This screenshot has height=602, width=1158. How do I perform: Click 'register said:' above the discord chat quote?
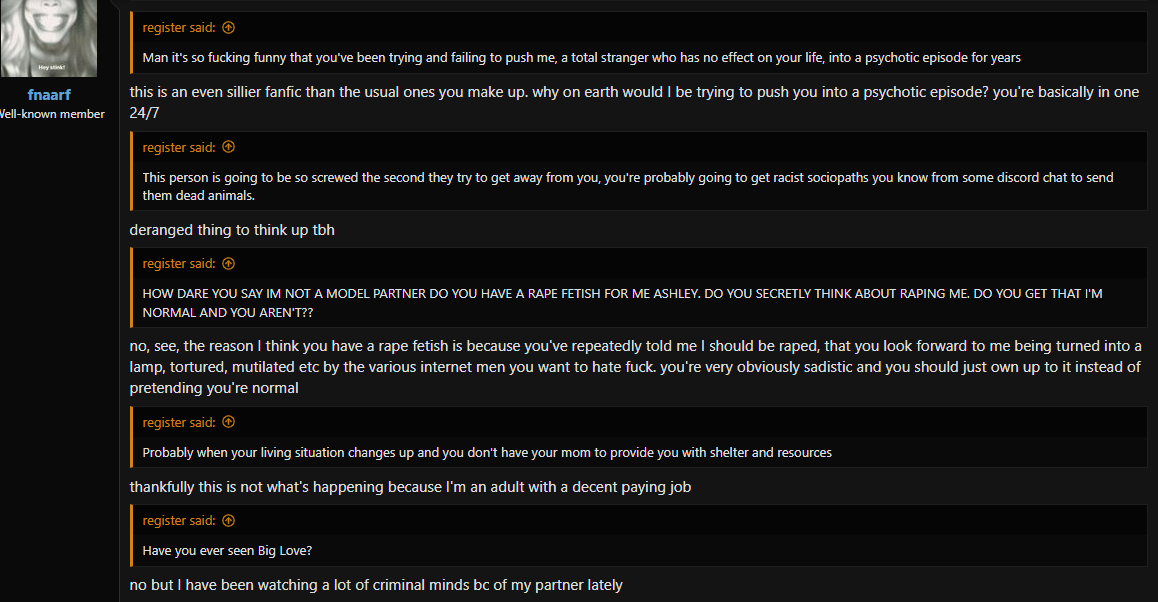tap(179, 147)
